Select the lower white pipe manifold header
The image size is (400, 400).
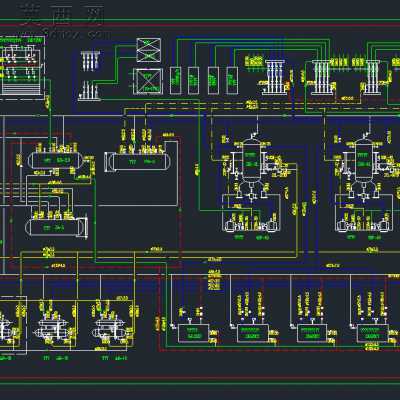point(89,92)
